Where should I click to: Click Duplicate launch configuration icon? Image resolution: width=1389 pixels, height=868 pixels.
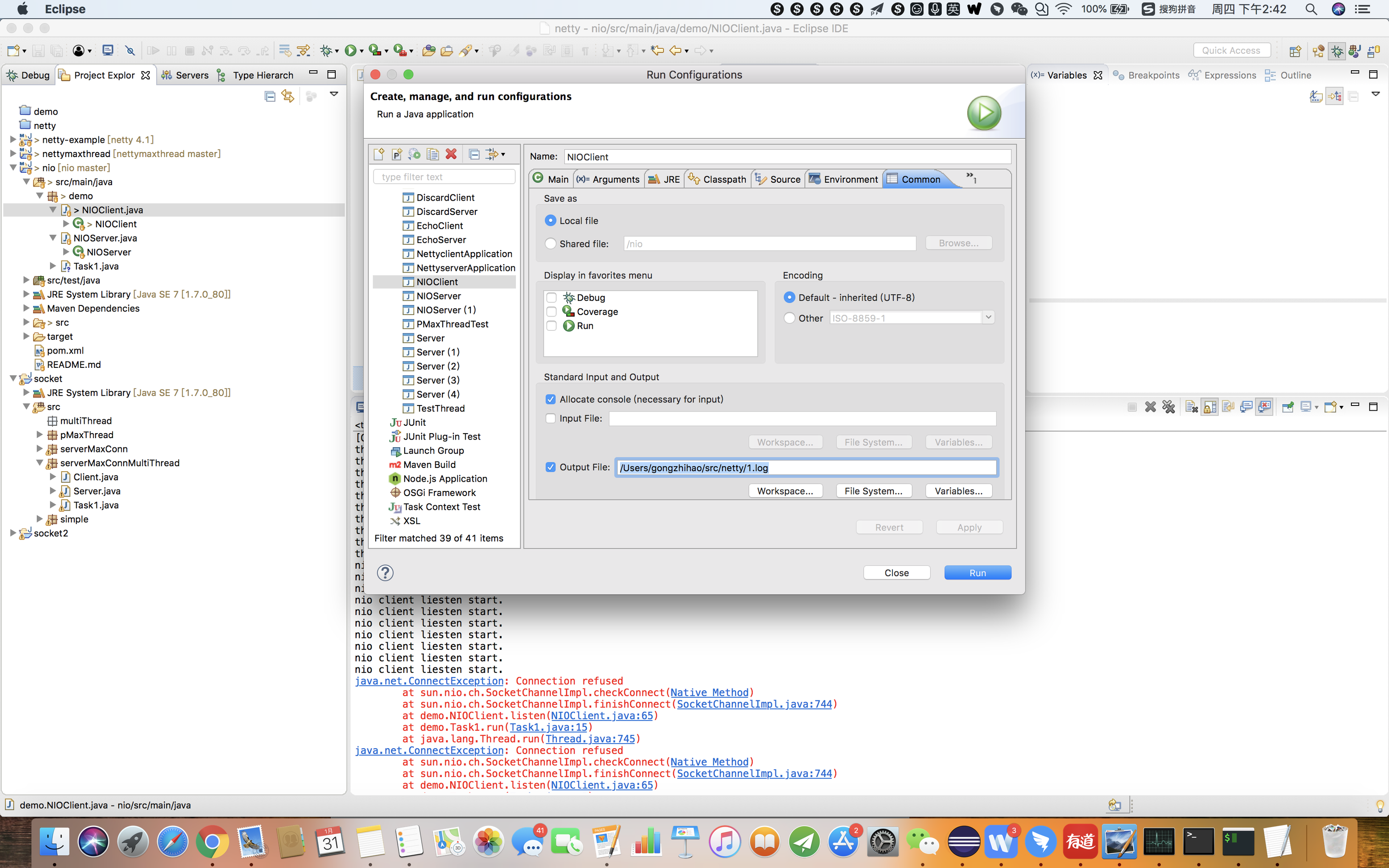[x=433, y=154]
